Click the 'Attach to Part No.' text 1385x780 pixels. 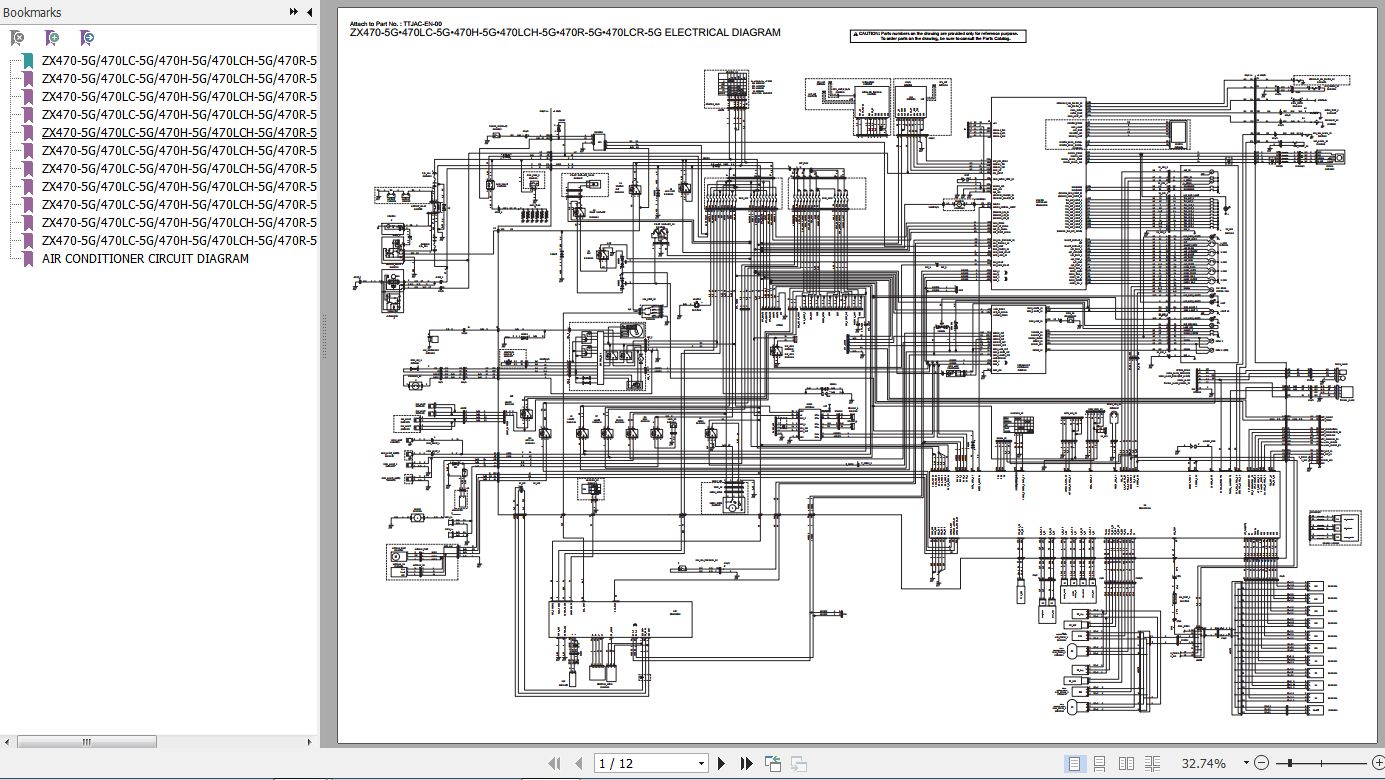tap(395, 23)
